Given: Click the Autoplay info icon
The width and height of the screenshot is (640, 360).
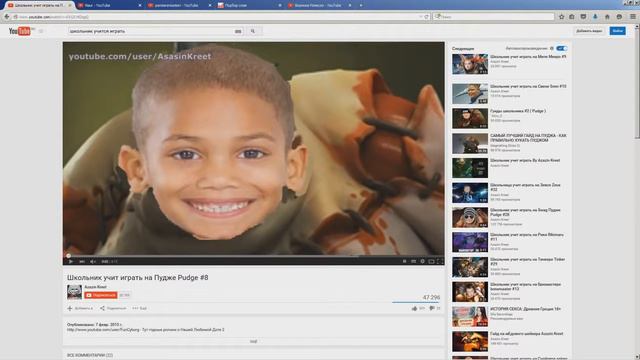Looking at the screenshot, I should click(551, 49).
